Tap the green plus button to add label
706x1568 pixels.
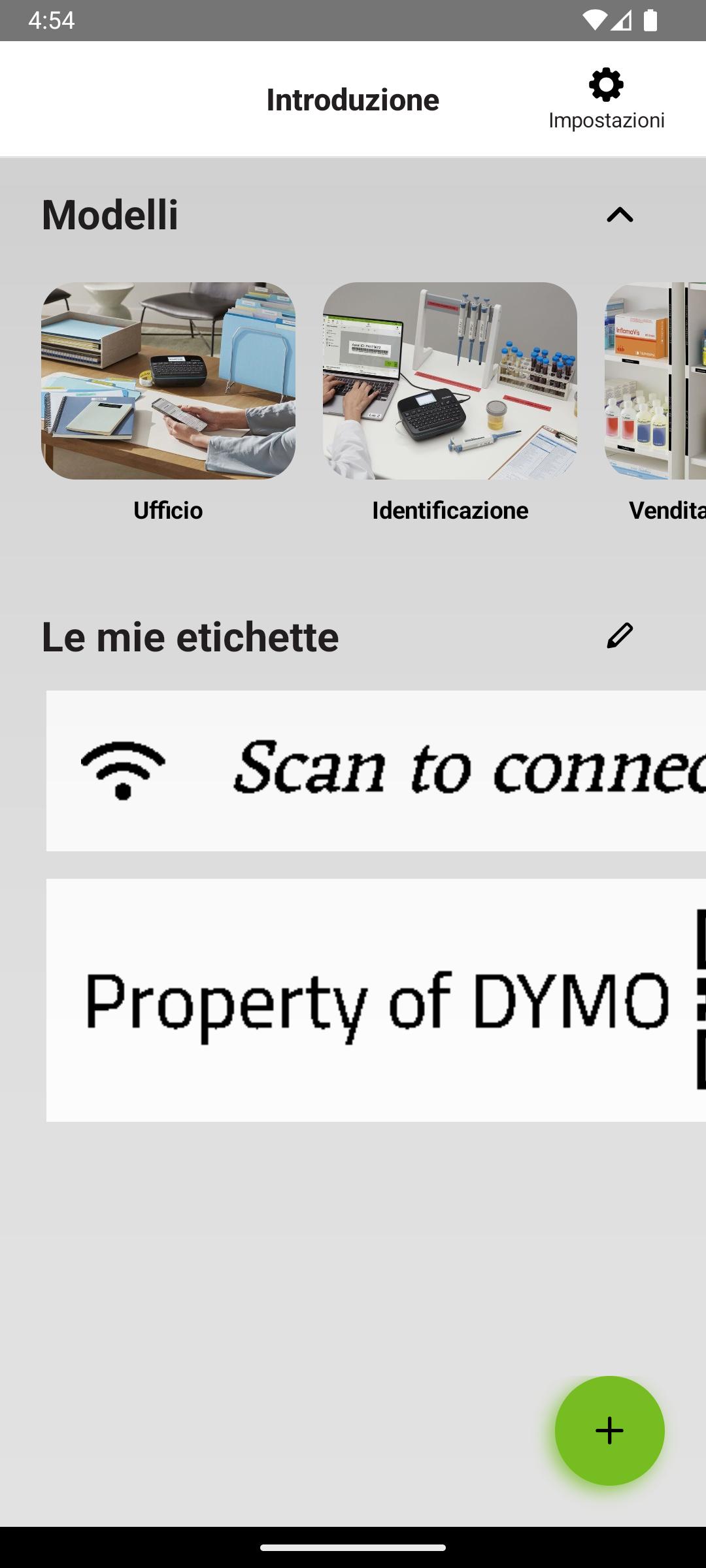click(609, 1431)
